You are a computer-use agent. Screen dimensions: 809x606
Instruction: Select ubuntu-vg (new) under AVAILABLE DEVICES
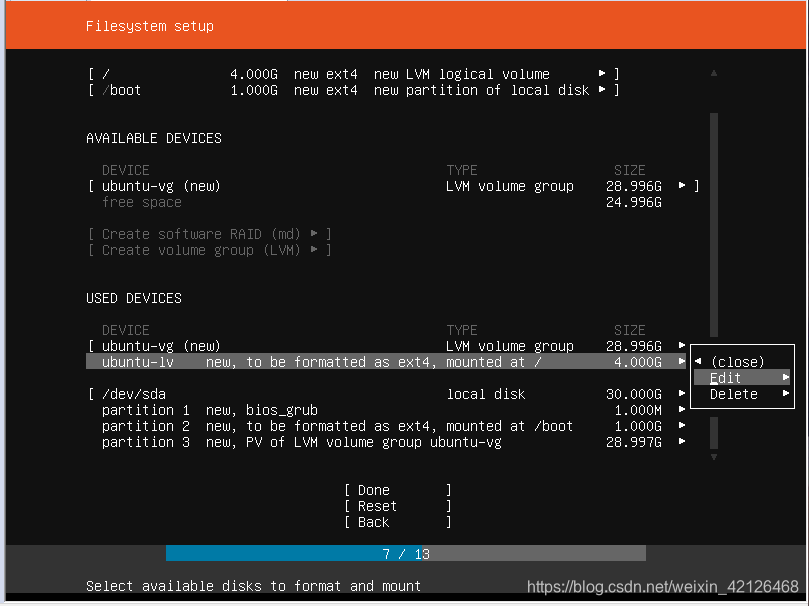pyautogui.click(x=393, y=186)
